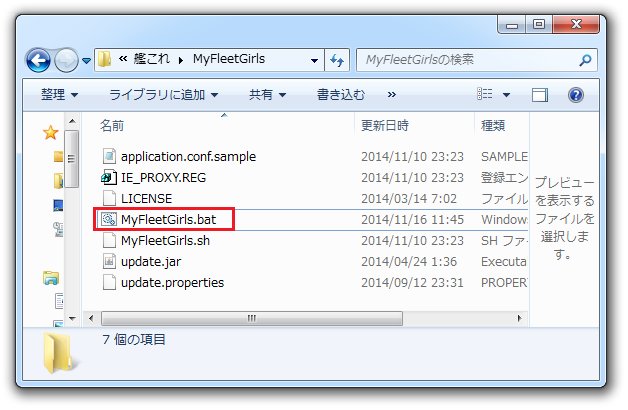Screen dimensions: 628x410
Task: Click the search magnifier icon
Action: coord(584,60)
